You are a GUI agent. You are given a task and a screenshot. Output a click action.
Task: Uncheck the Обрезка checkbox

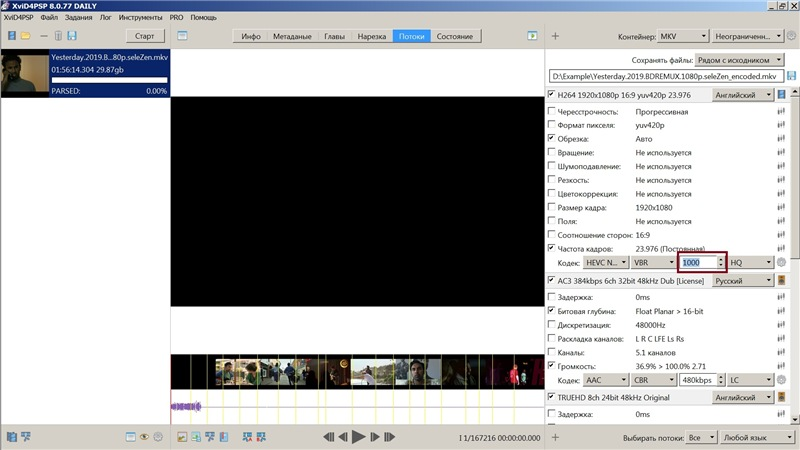(x=552, y=139)
